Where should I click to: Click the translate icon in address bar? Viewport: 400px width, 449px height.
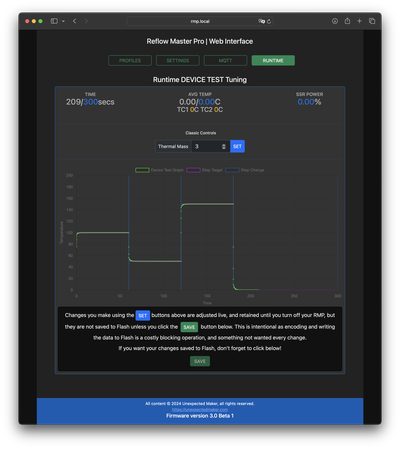[261, 21]
